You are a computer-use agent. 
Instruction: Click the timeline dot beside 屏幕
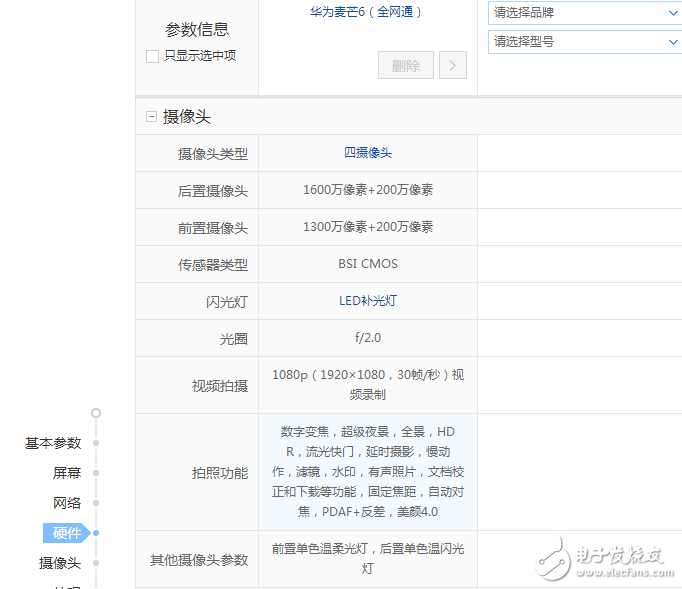coord(96,473)
